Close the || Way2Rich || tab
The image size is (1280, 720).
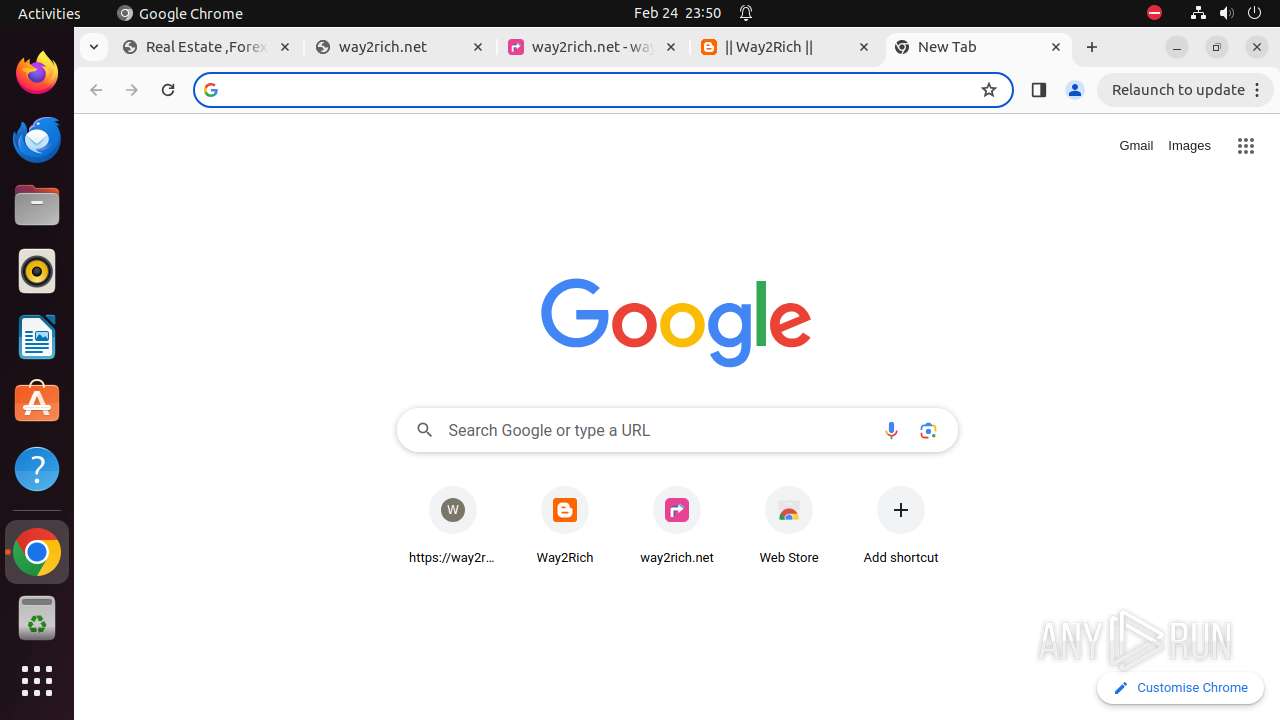[x=864, y=47]
